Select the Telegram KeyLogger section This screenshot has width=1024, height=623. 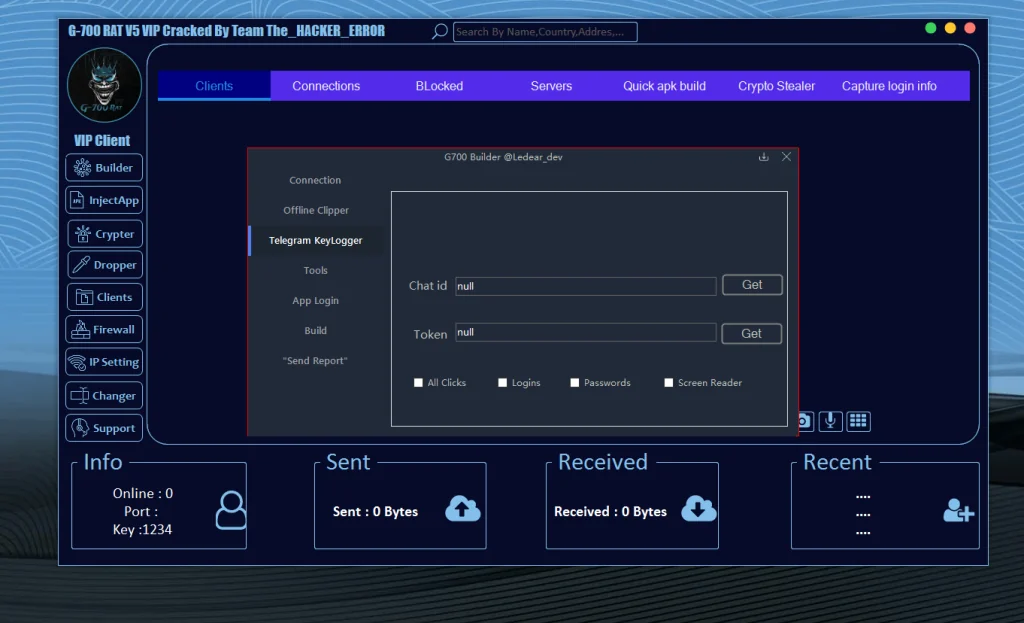point(314,240)
